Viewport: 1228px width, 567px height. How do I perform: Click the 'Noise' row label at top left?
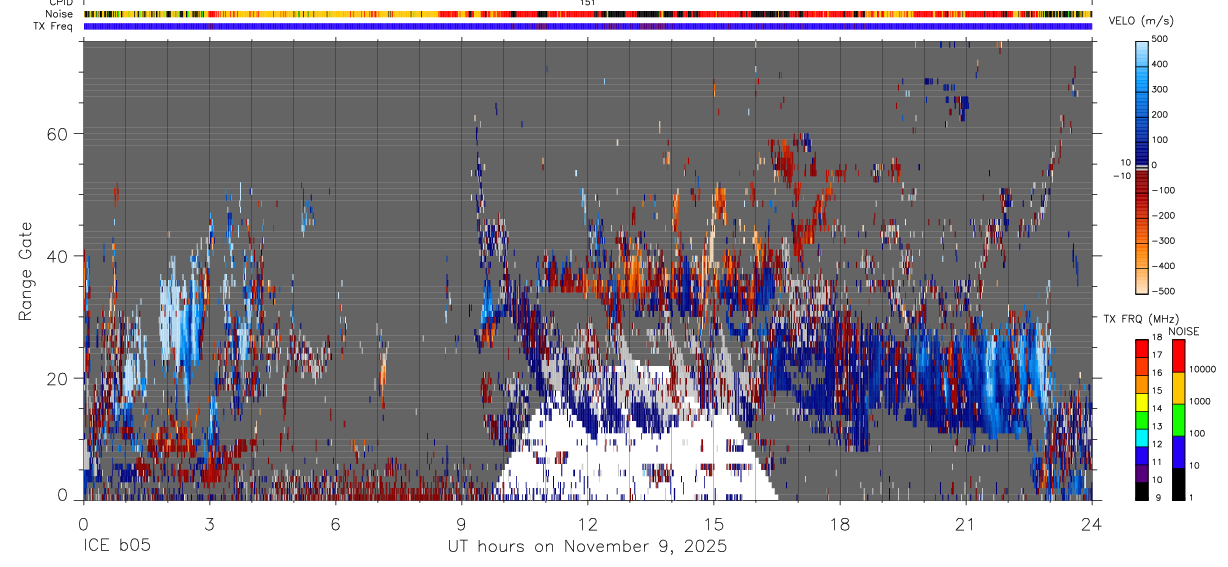pyautogui.click(x=59, y=15)
